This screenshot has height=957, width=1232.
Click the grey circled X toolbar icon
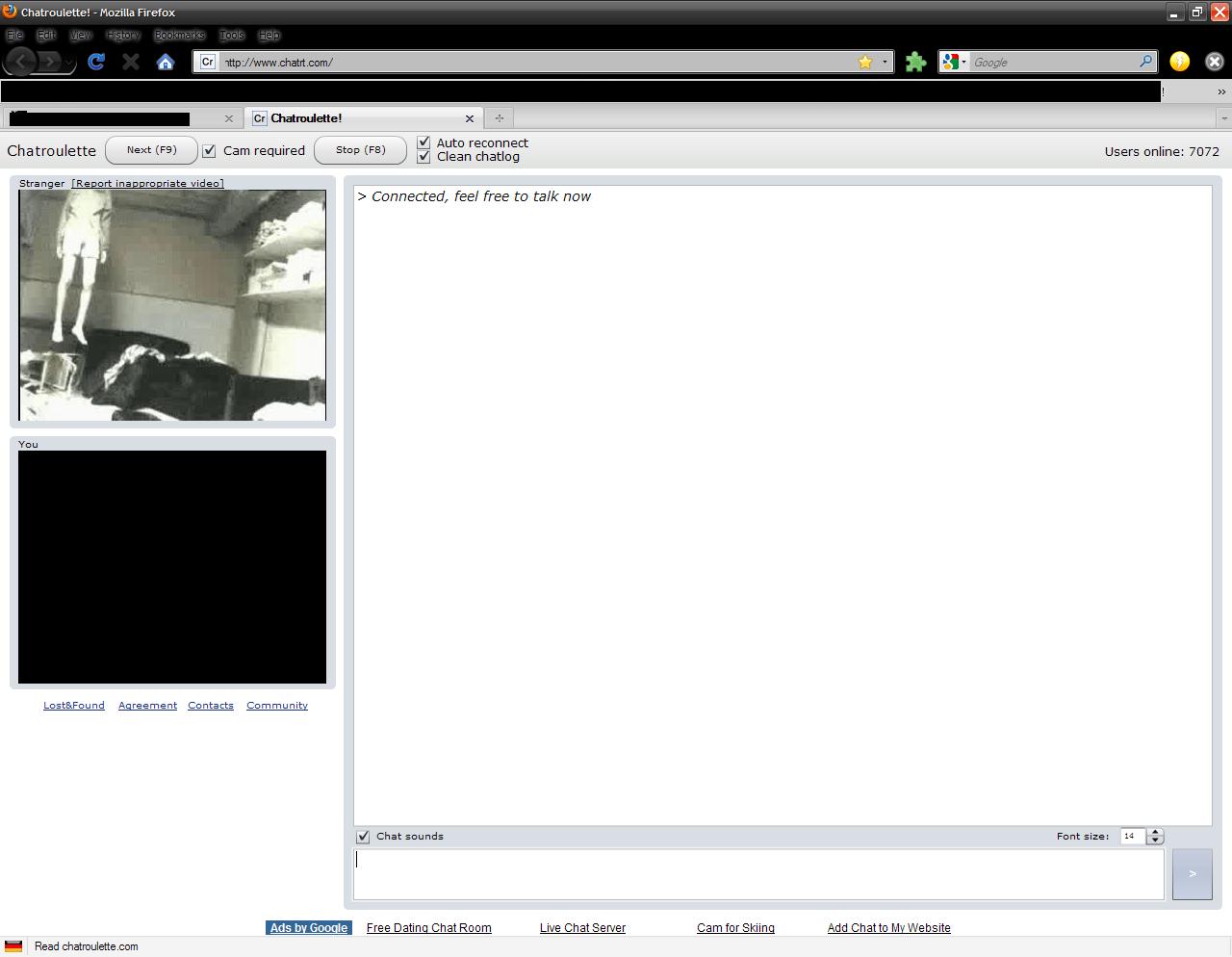click(1215, 62)
